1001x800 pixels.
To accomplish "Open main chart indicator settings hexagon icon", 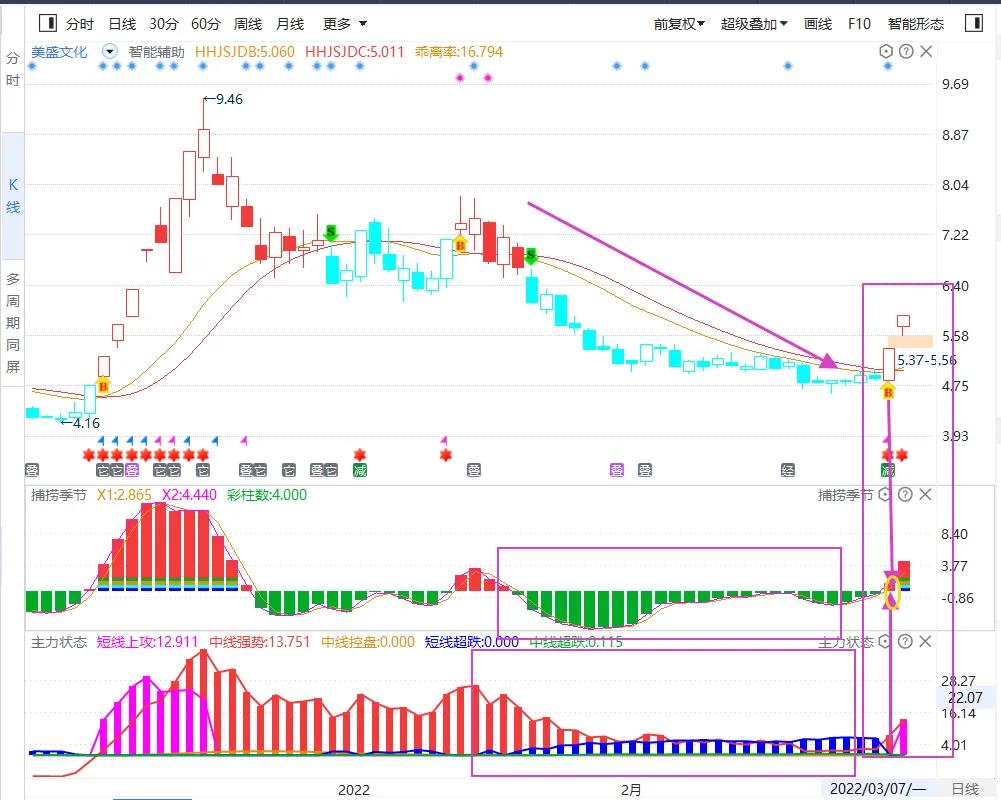I will coord(886,51).
